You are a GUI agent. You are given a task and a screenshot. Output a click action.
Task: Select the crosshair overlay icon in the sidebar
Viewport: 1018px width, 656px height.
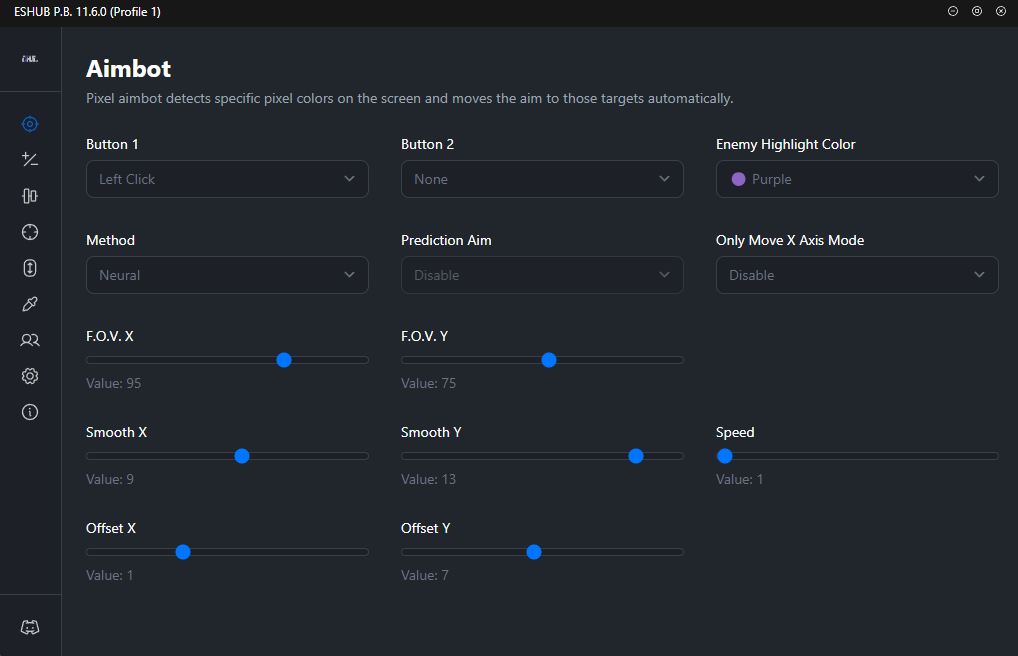coord(30,231)
